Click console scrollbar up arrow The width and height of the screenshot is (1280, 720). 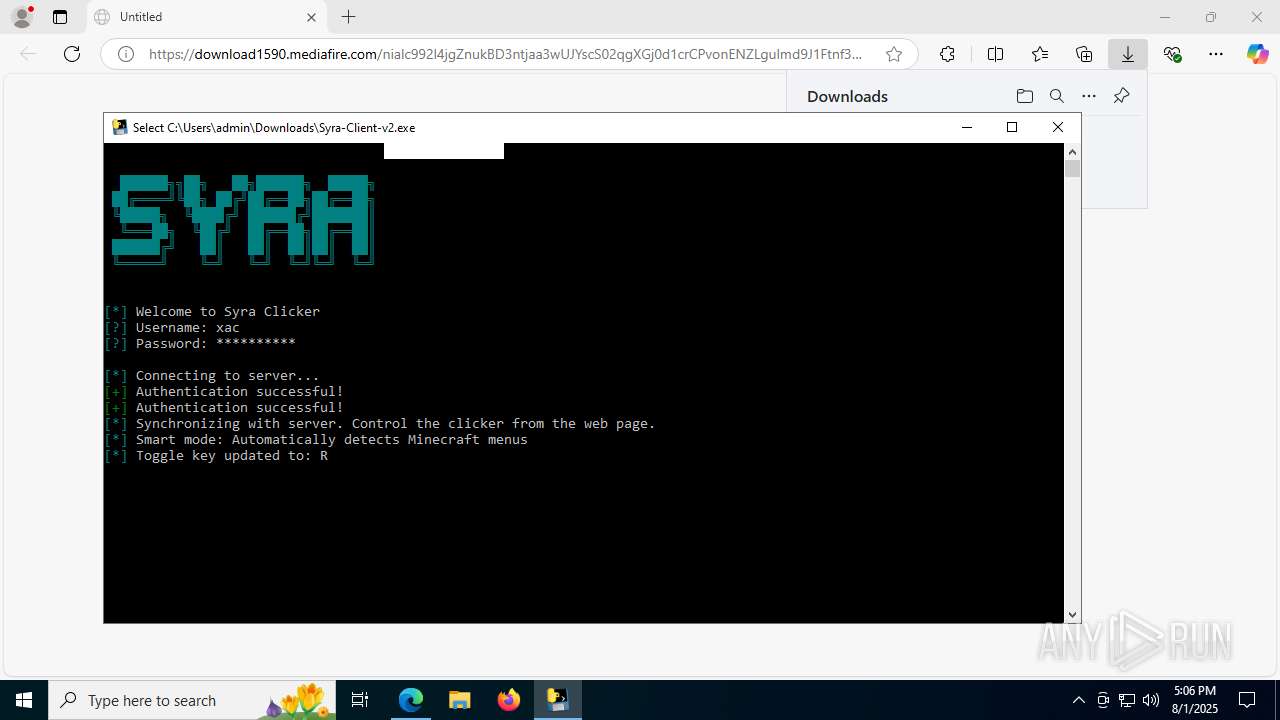pyautogui.click(x=1072, y=151)
